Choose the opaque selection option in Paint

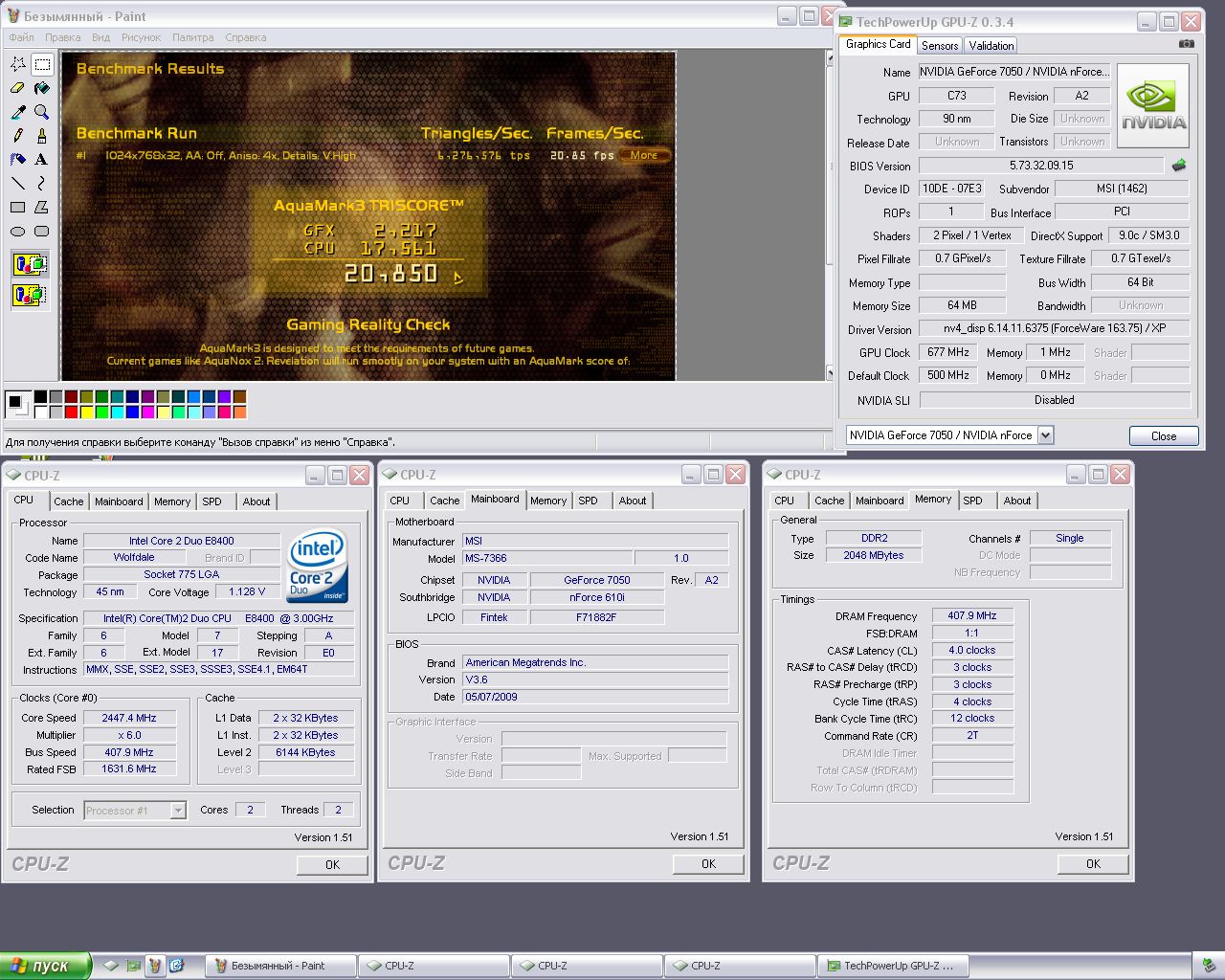30,264
